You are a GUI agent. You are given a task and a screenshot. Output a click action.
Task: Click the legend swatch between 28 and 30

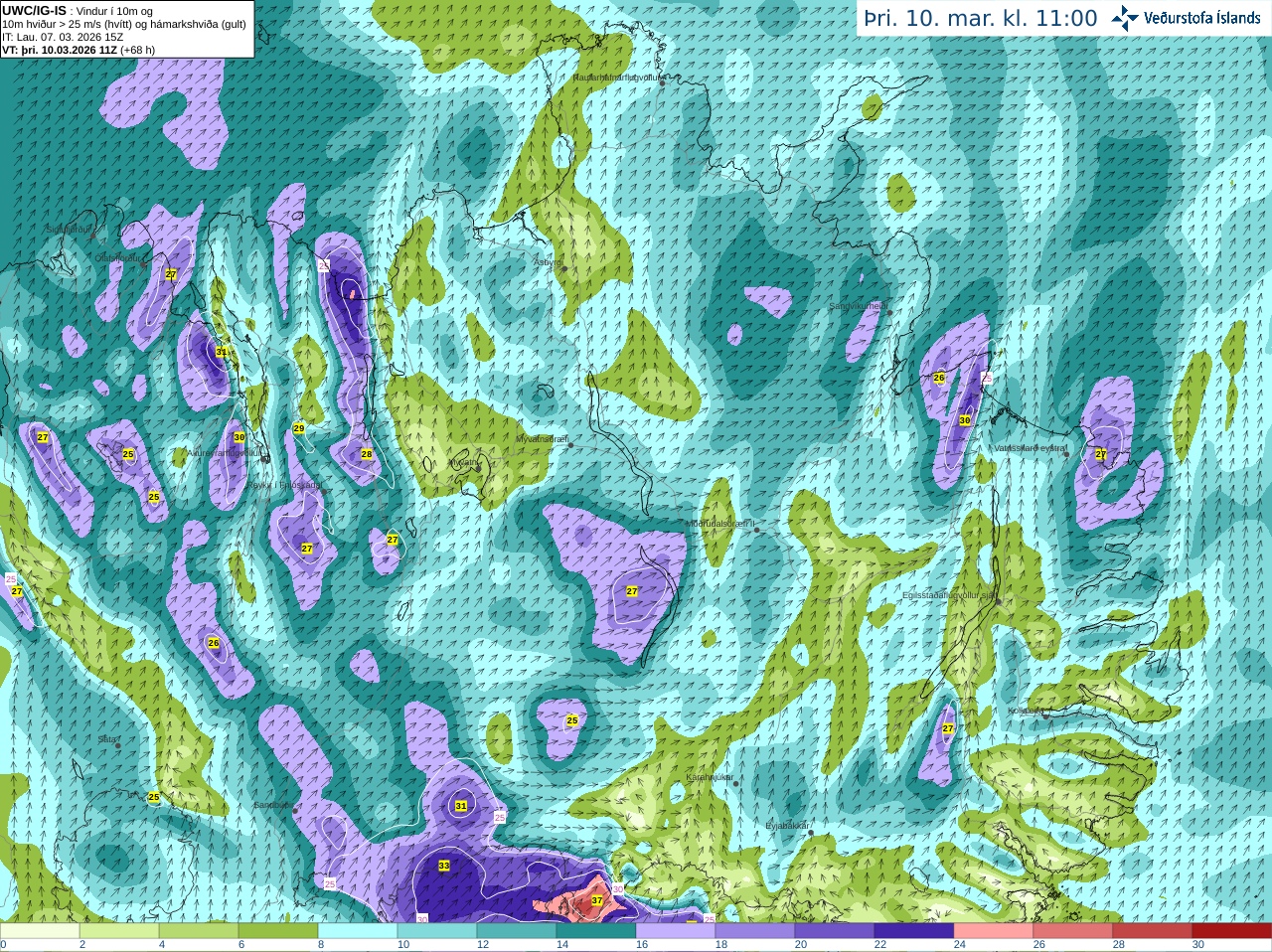click(x=1153, y=931)
